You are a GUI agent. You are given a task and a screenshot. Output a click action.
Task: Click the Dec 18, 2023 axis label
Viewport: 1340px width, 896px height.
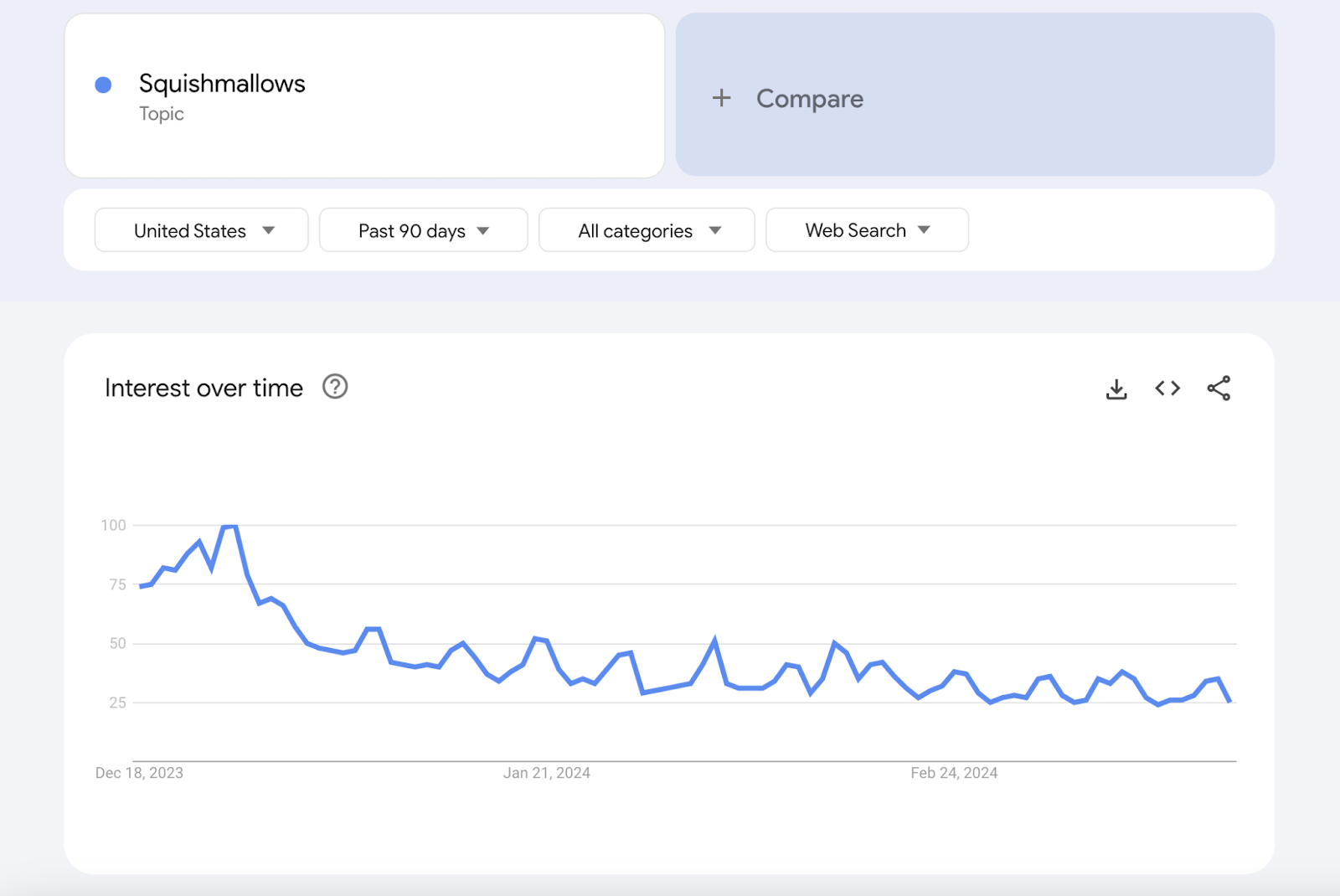point(138,773)
